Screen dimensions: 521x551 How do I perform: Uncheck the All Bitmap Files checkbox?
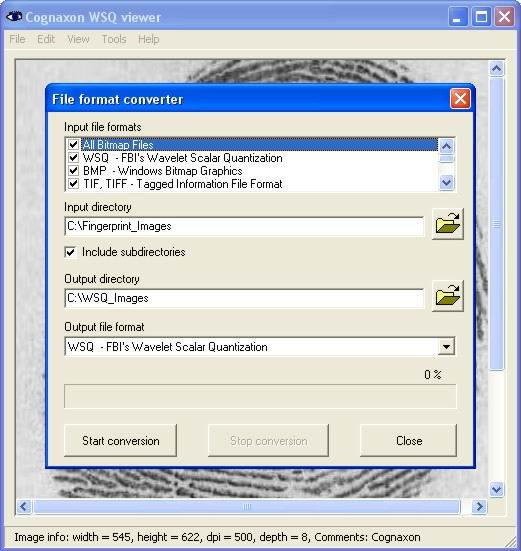(73, 144)
